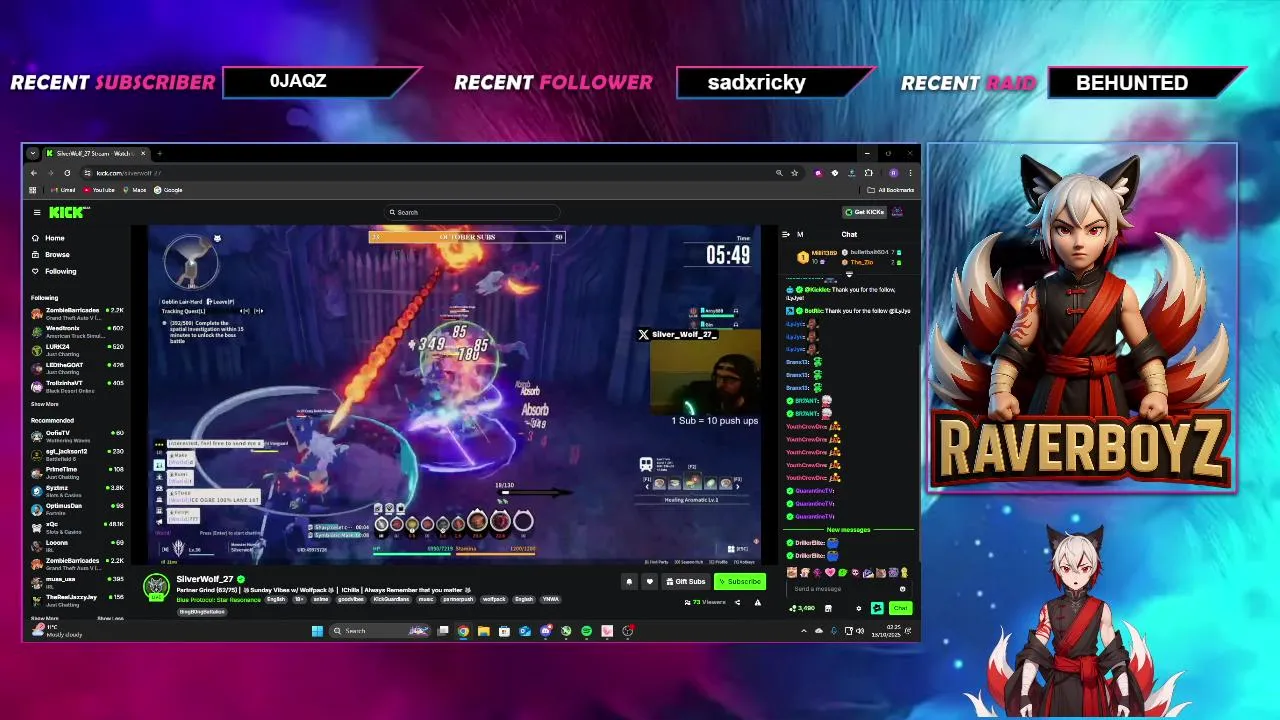1280x720 pixels.
Task: Click the KickGuardians stream tag
Action: [392, 600]
